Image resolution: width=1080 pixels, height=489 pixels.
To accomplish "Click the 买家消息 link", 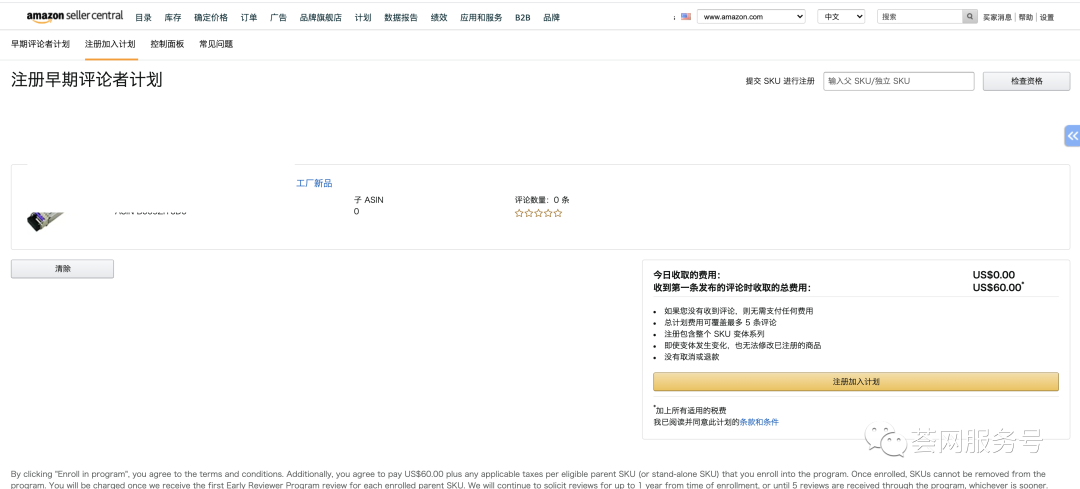I will click(x=997, y=18).
